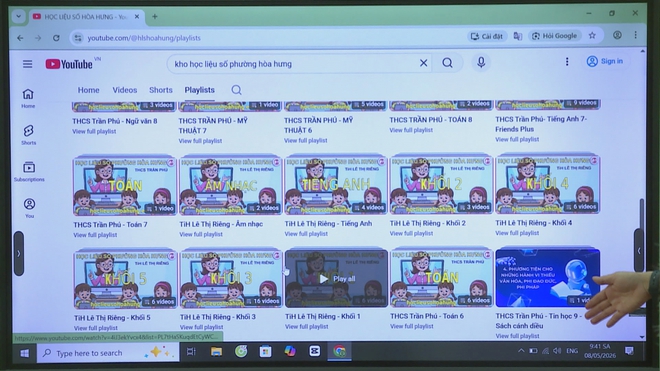Go to the YouTube logo homepage

(x=69, y=64)
